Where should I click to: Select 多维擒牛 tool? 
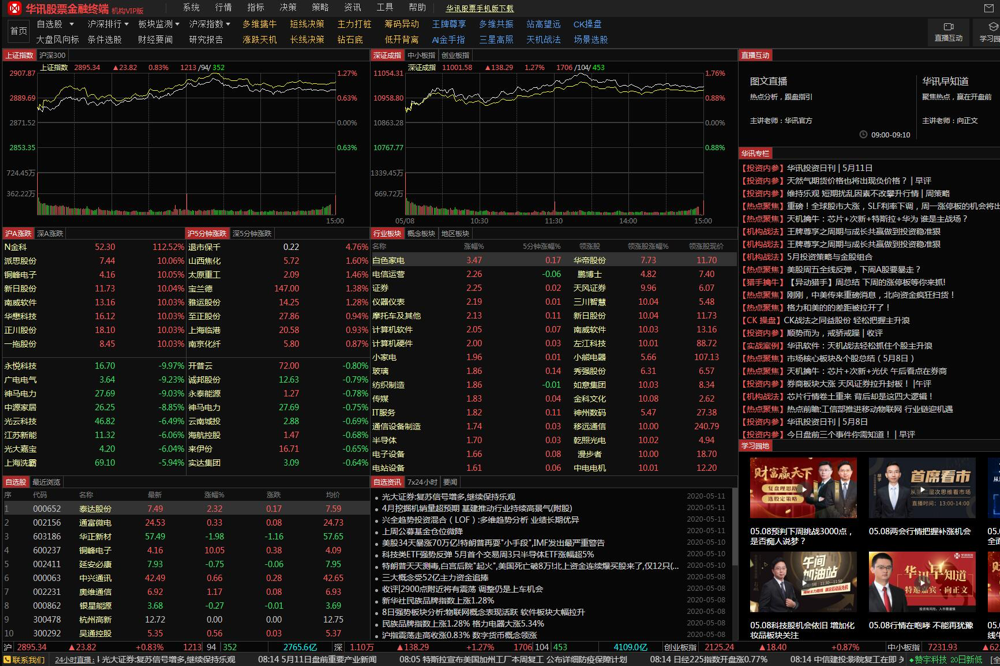[260, 24]
